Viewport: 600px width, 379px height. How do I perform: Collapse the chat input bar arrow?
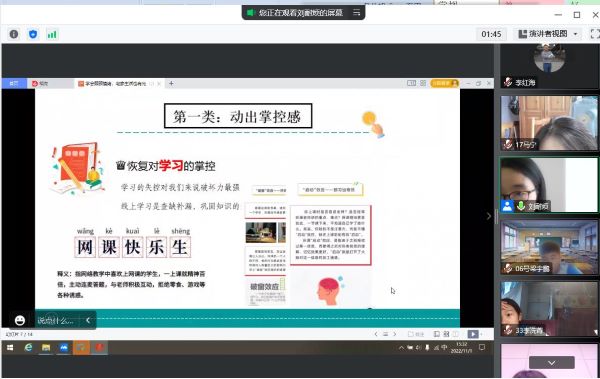(x=88, y=320)
